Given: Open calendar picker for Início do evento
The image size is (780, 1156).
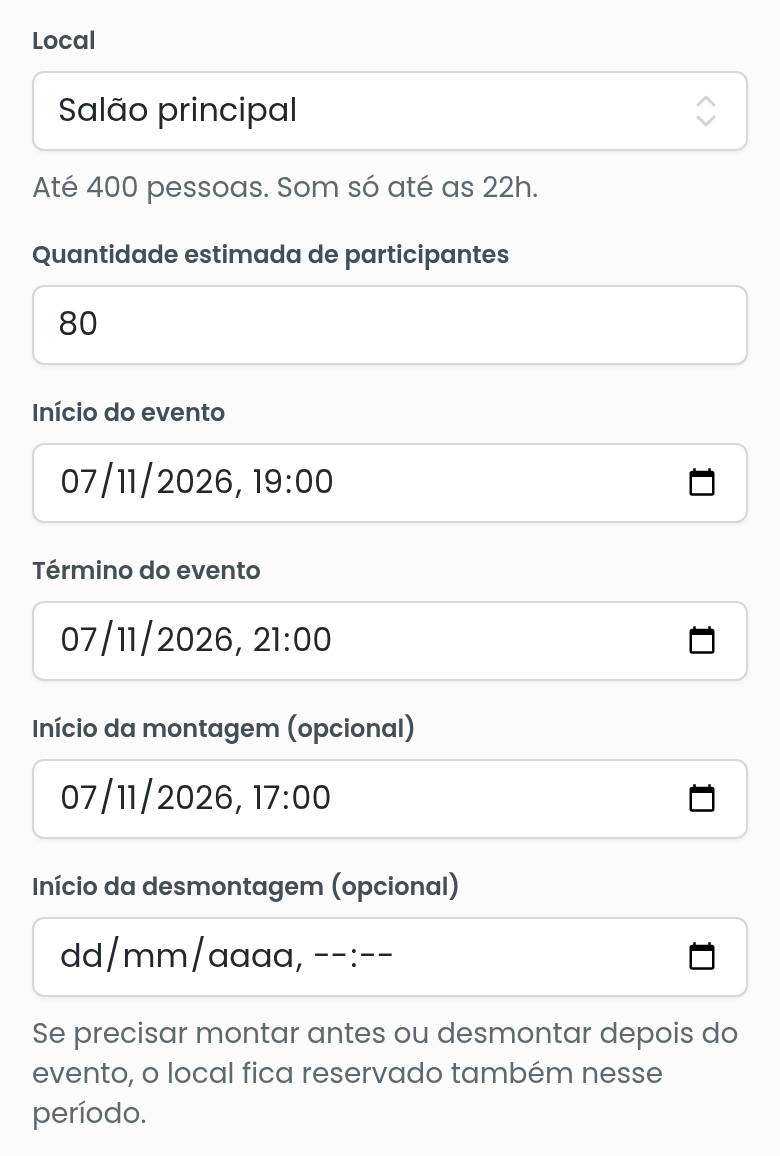Looking at the screenshot, I should 701,483.
